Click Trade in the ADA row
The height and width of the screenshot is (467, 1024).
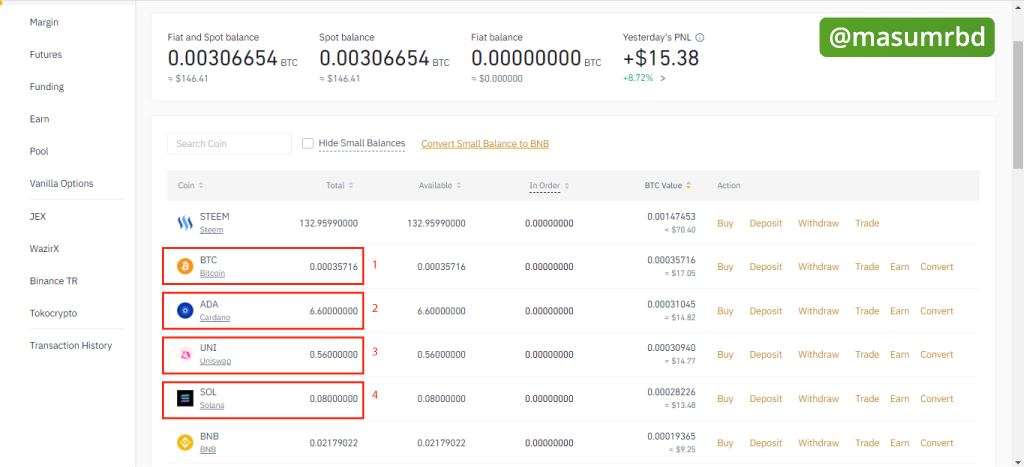click(867, 311)
